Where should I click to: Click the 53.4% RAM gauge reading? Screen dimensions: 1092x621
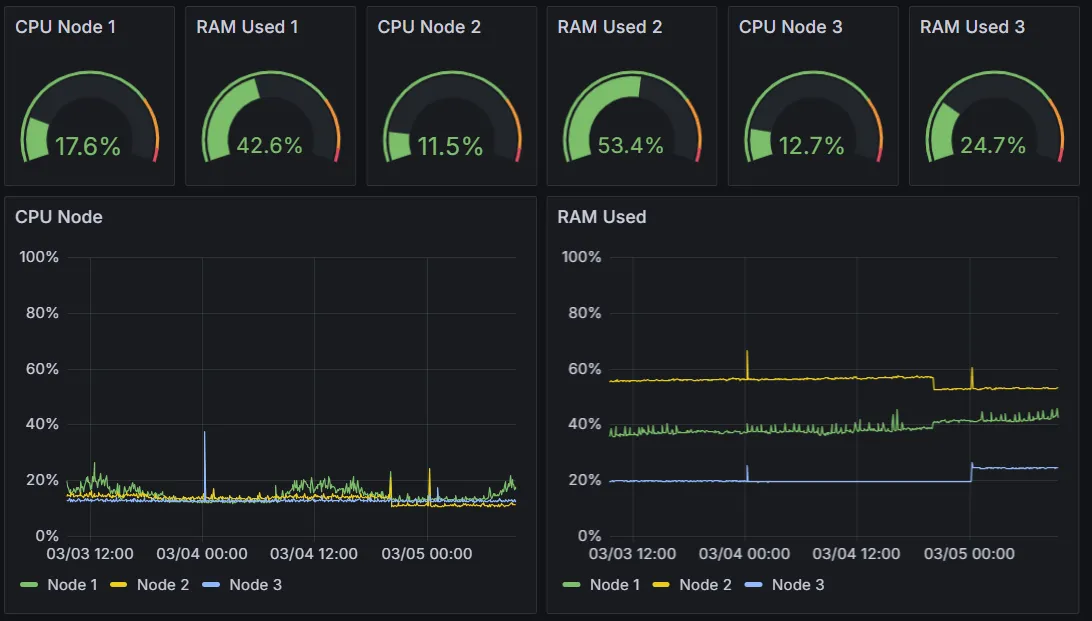tap(631, 146)
